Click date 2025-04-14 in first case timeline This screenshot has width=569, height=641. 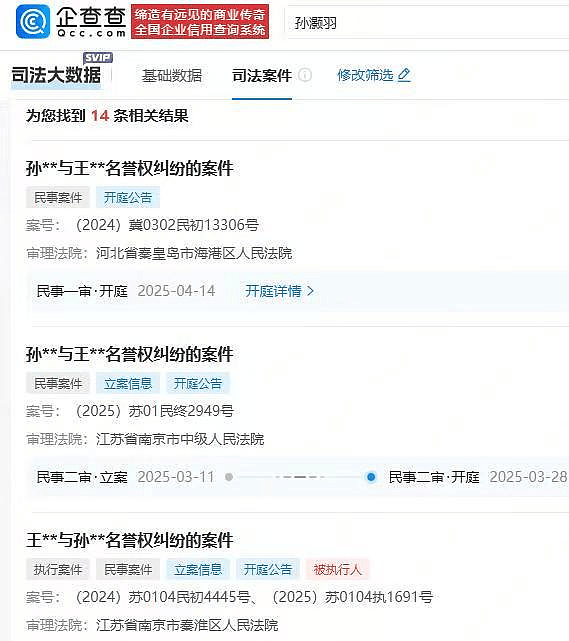pos(176,291)
